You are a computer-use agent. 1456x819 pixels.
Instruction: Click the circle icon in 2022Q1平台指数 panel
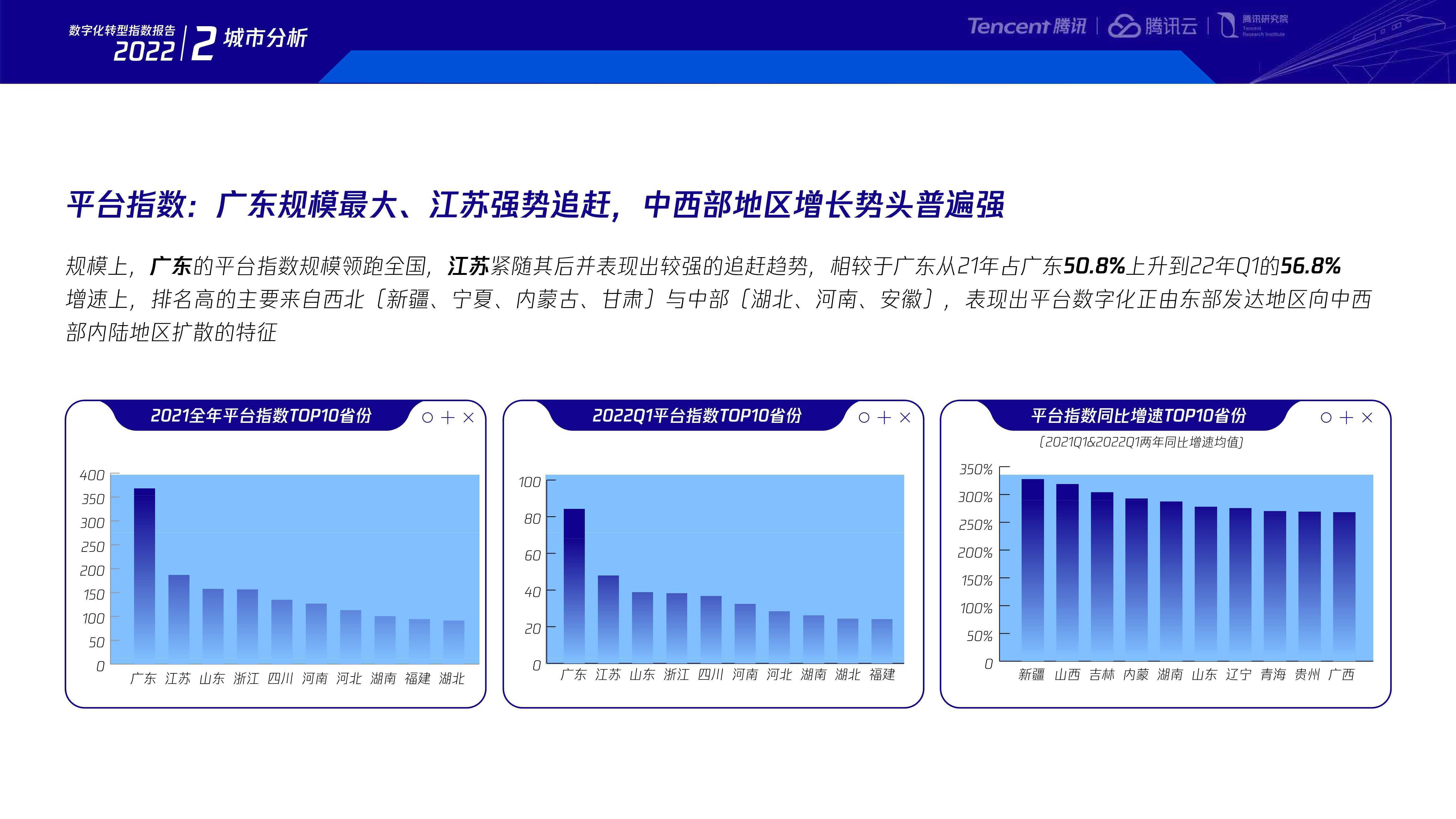click(x=864, y=417)
